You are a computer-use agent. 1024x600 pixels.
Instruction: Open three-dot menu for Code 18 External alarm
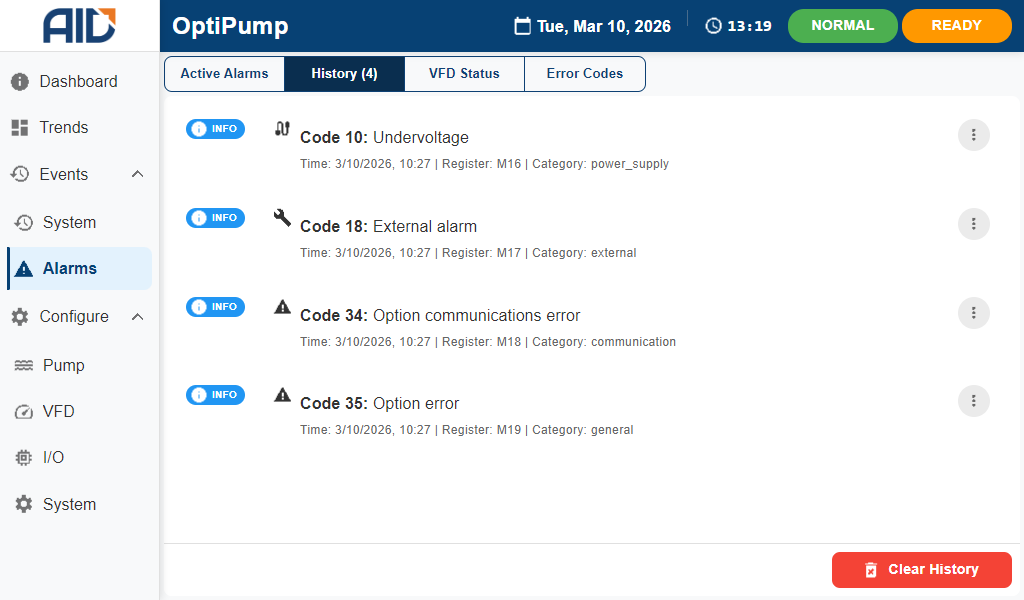(x=973, y=224)
